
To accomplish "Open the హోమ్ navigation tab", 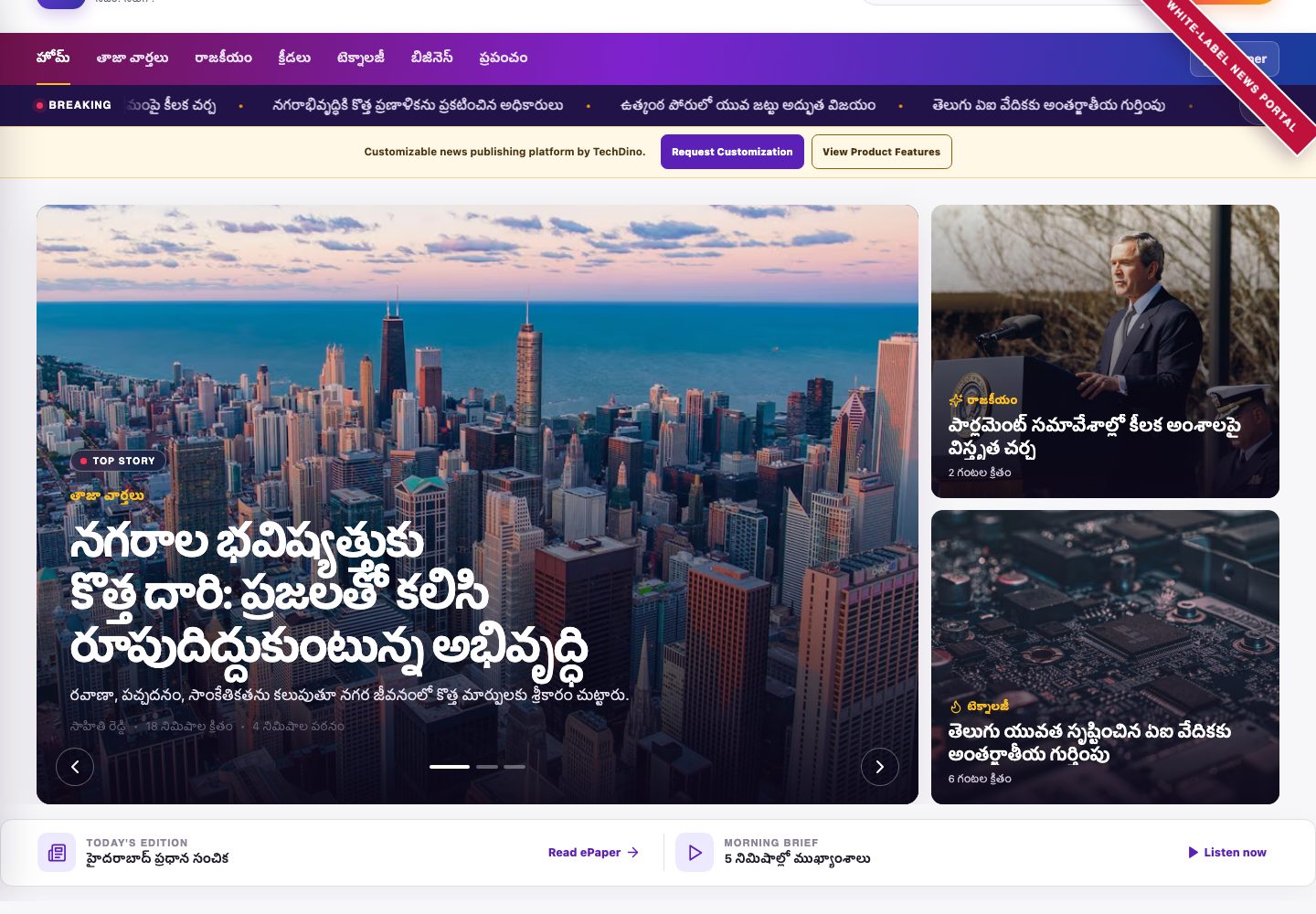I will point(53,58).
